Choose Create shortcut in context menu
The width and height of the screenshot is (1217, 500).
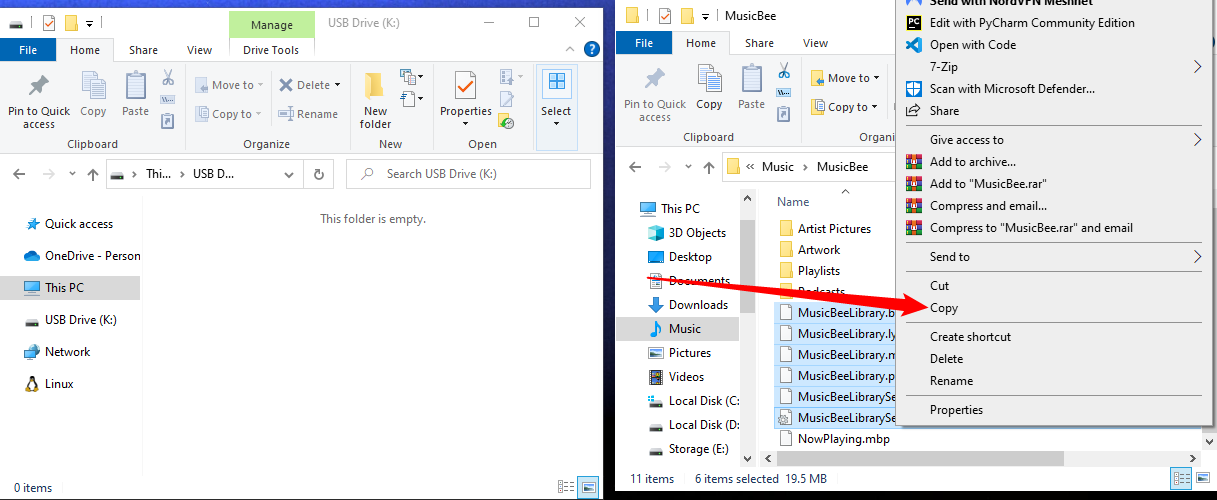pyautogui.click(x=970, y=337)
